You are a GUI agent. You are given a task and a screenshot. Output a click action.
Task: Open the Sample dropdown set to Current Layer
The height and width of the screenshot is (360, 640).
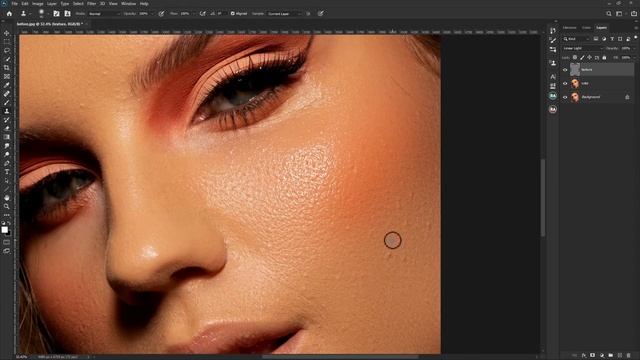tap(284, 13)
